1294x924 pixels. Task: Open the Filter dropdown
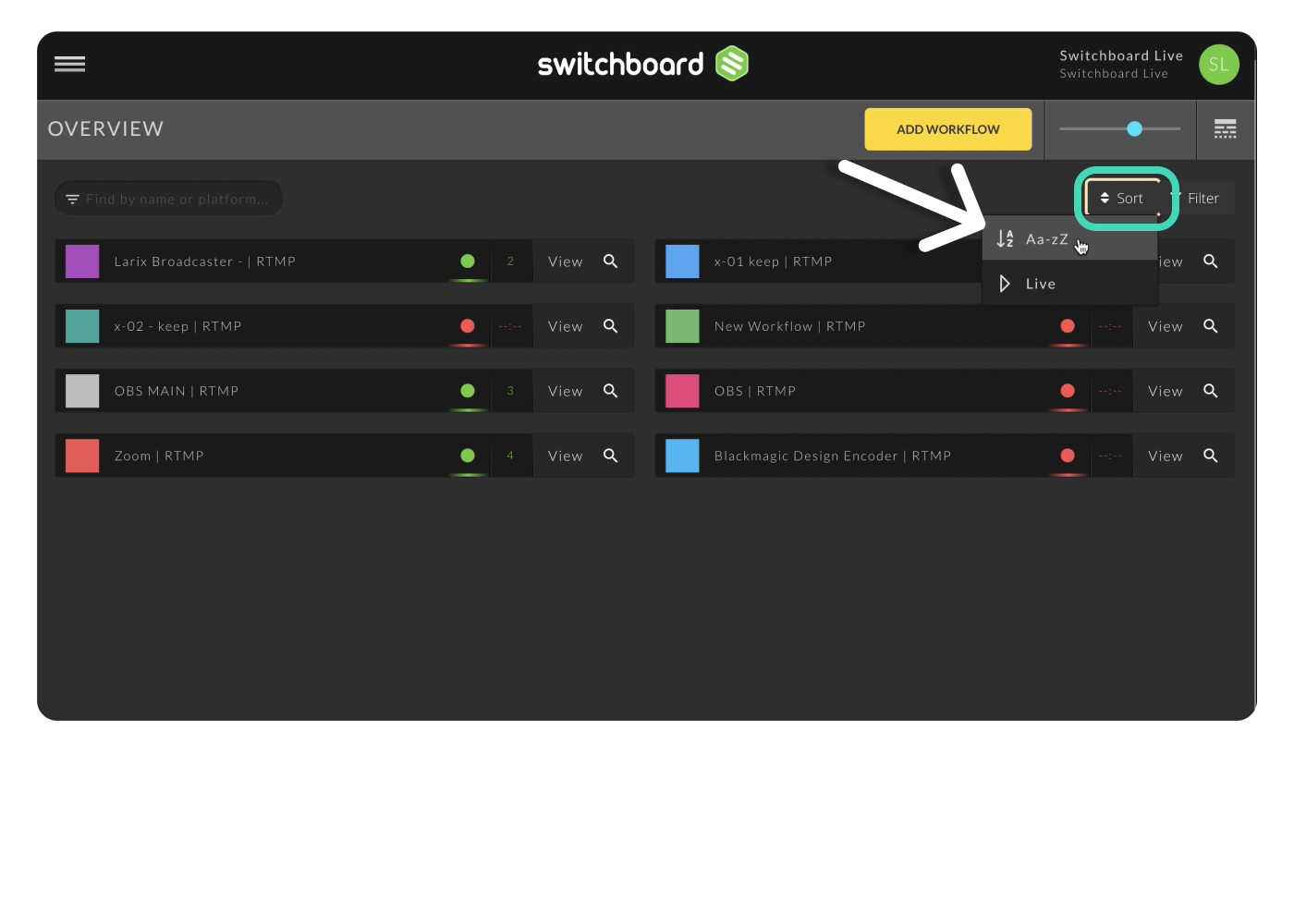coord(1202,198)
